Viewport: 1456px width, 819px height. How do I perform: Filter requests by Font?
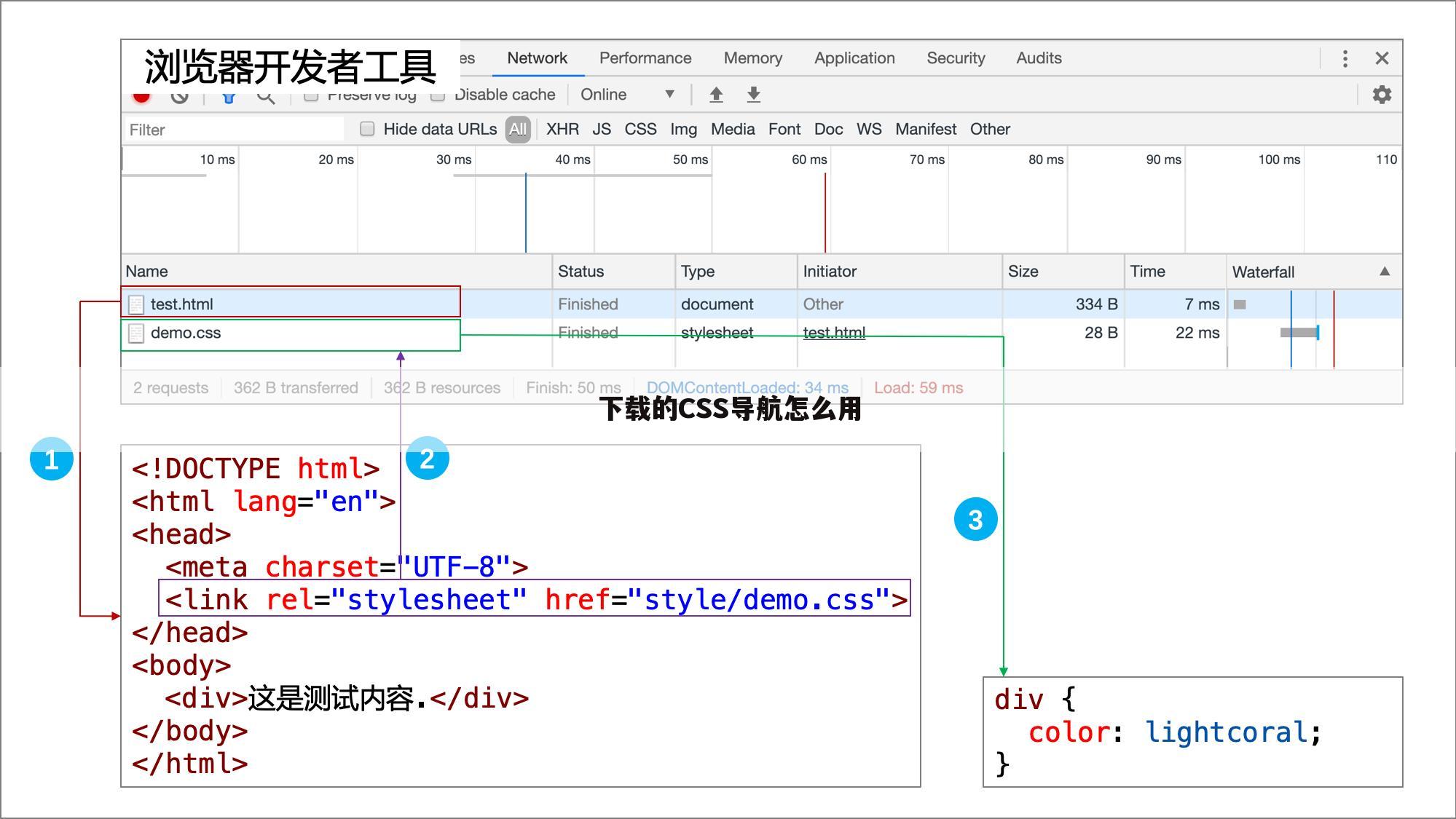coord(784,130)
